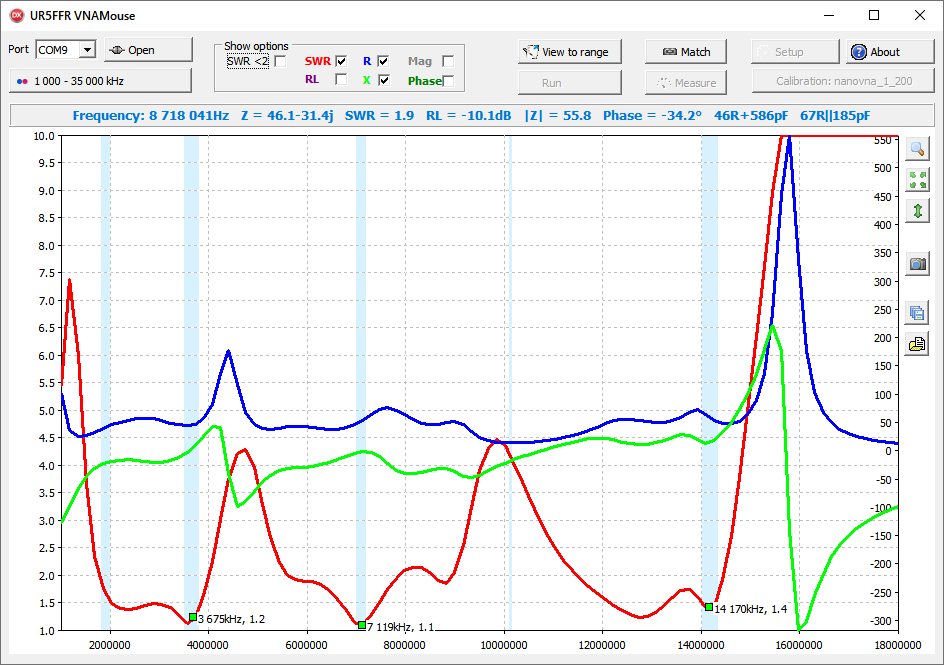Click the green fit-to-window arrows icon
The image size is (944, 665).
917,180
